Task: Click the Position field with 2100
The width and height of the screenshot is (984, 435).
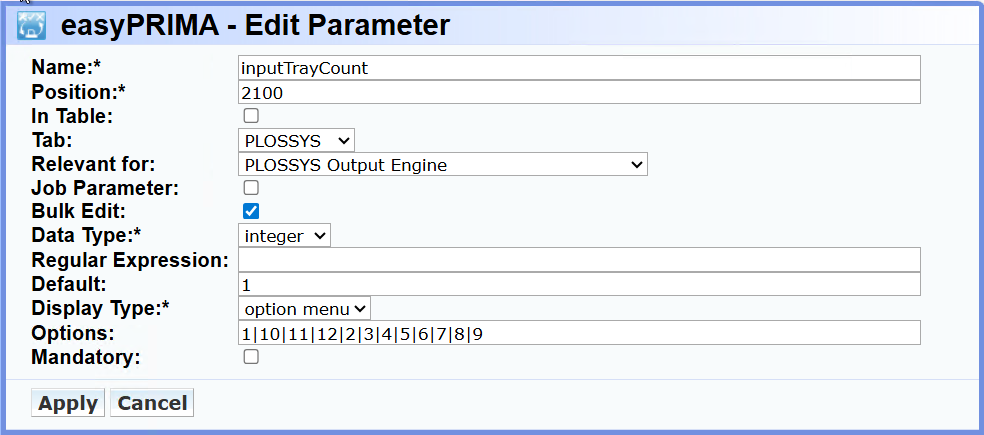Action: coord(579,92)
